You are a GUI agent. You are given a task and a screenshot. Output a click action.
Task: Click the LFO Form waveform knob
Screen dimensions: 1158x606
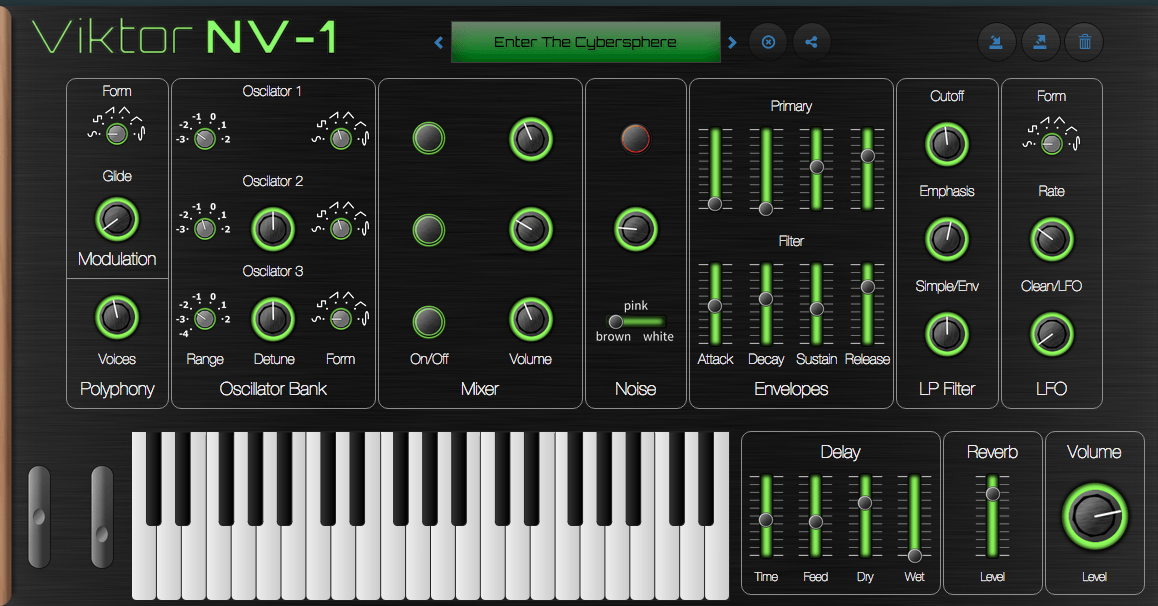tap(1052, 143)
